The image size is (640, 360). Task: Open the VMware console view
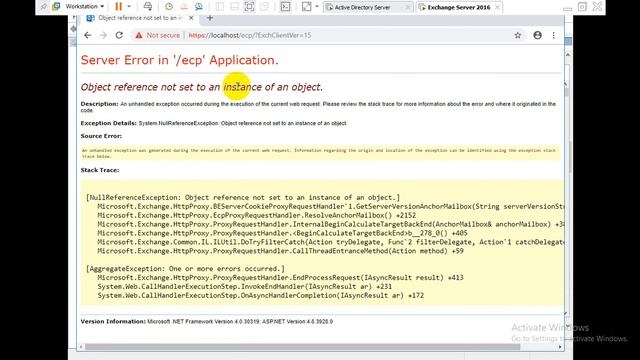(285, 7)
